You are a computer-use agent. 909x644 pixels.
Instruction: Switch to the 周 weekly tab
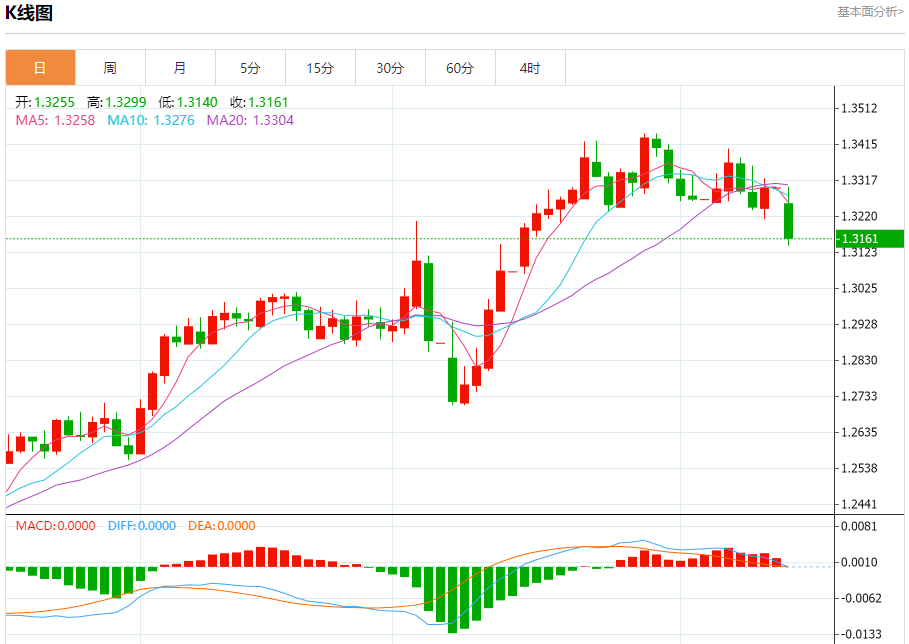tap(110, 68)
